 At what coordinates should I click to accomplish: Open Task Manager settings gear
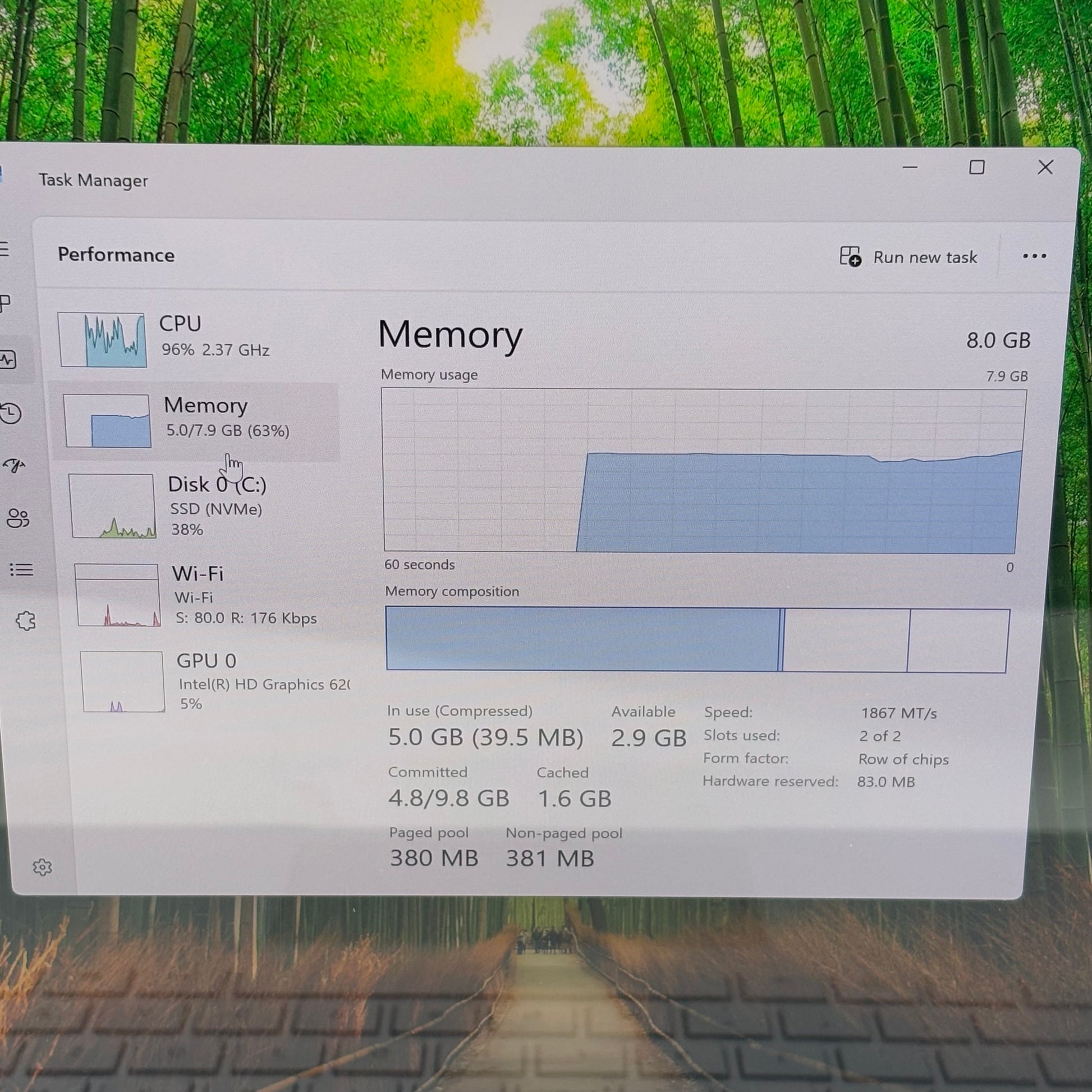pos(43,867)
